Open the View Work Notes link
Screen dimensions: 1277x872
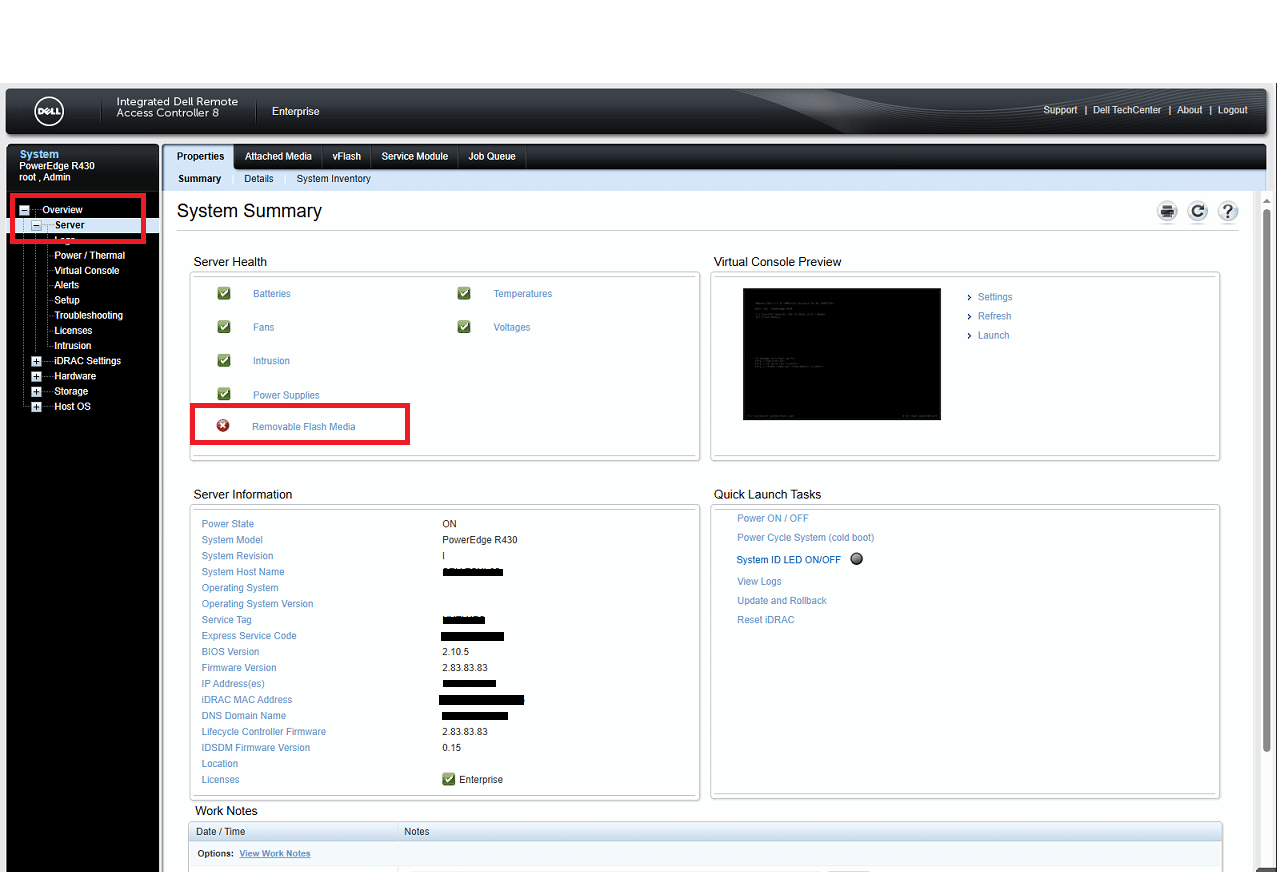click(x=274, y=854)
